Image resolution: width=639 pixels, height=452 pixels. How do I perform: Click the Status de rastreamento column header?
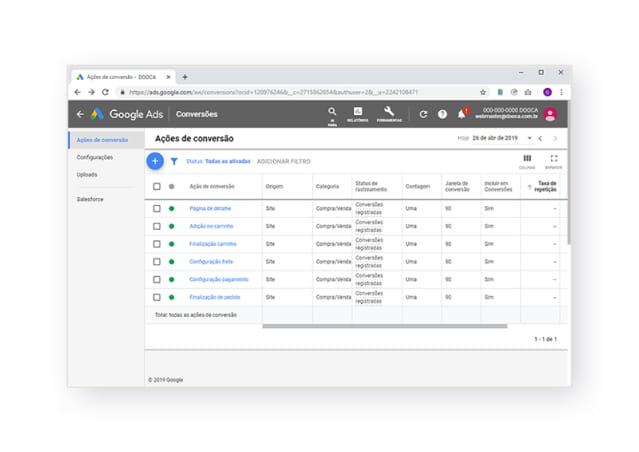[371, 186]
